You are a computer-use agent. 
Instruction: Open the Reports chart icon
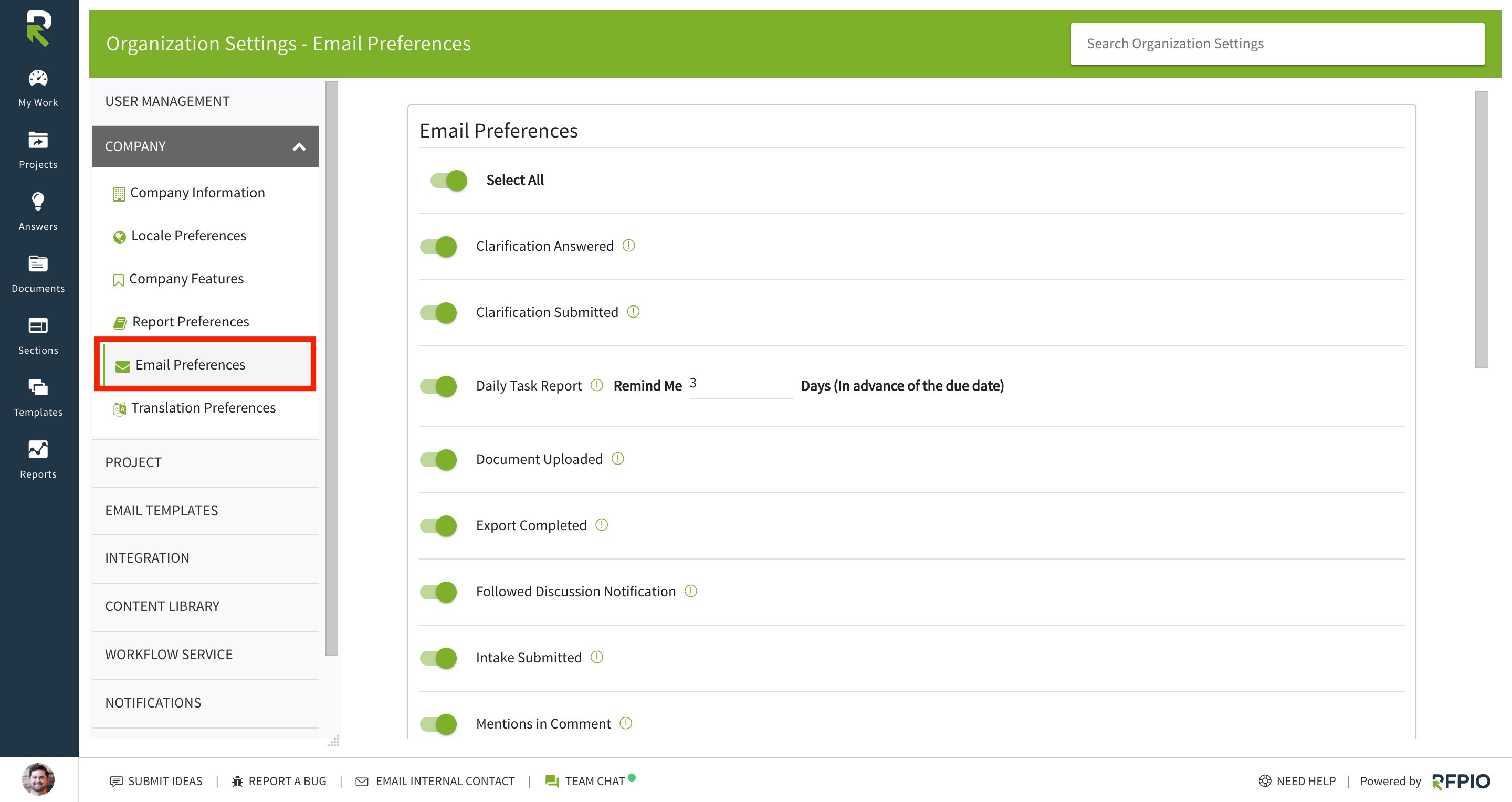pyautogui.click(x=38, y=449)
